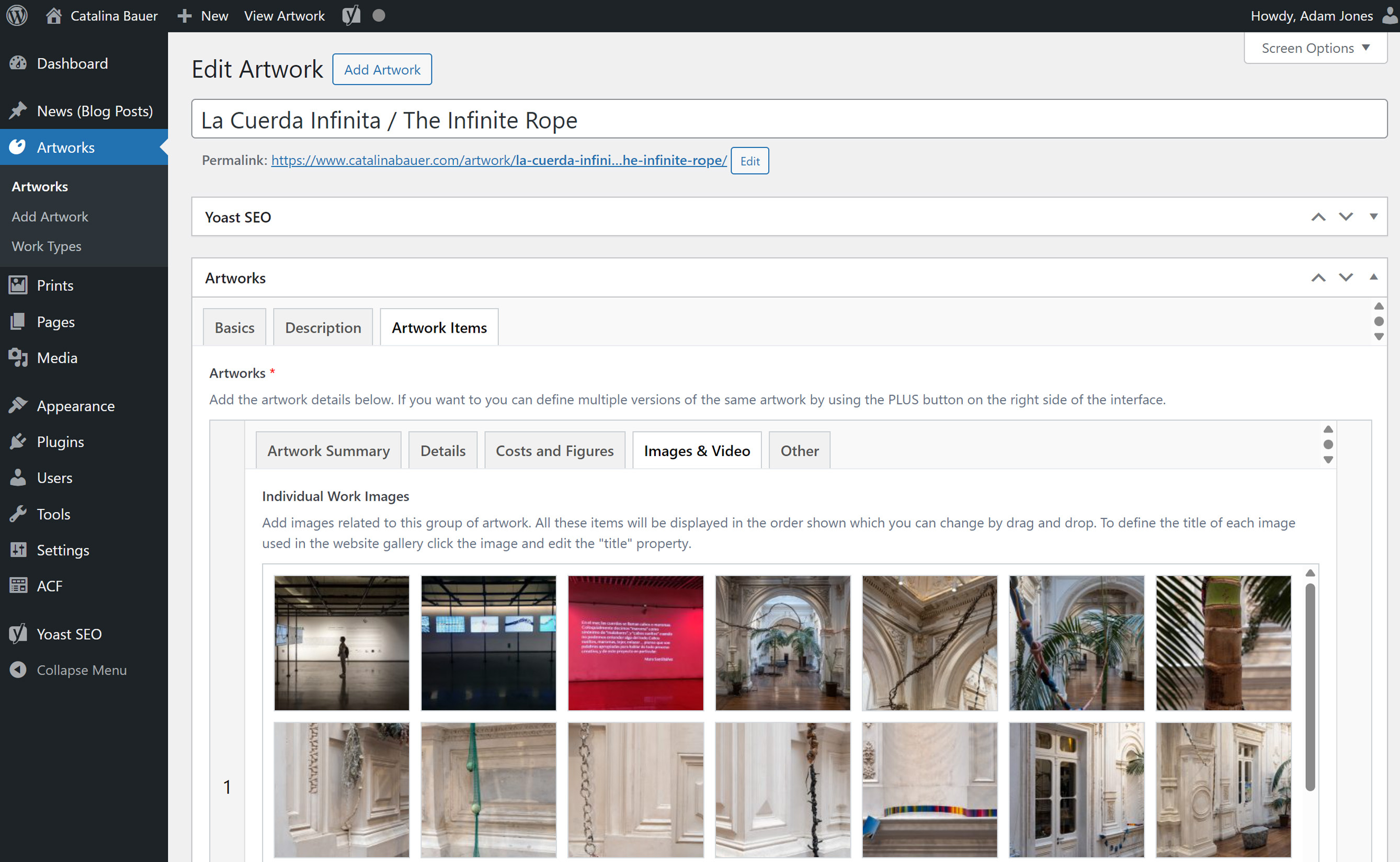Image resolution: width=1400 pixels, height=862 pixels.
Task: Click the Appearance paintbrush icon
Action: point(18,405)
